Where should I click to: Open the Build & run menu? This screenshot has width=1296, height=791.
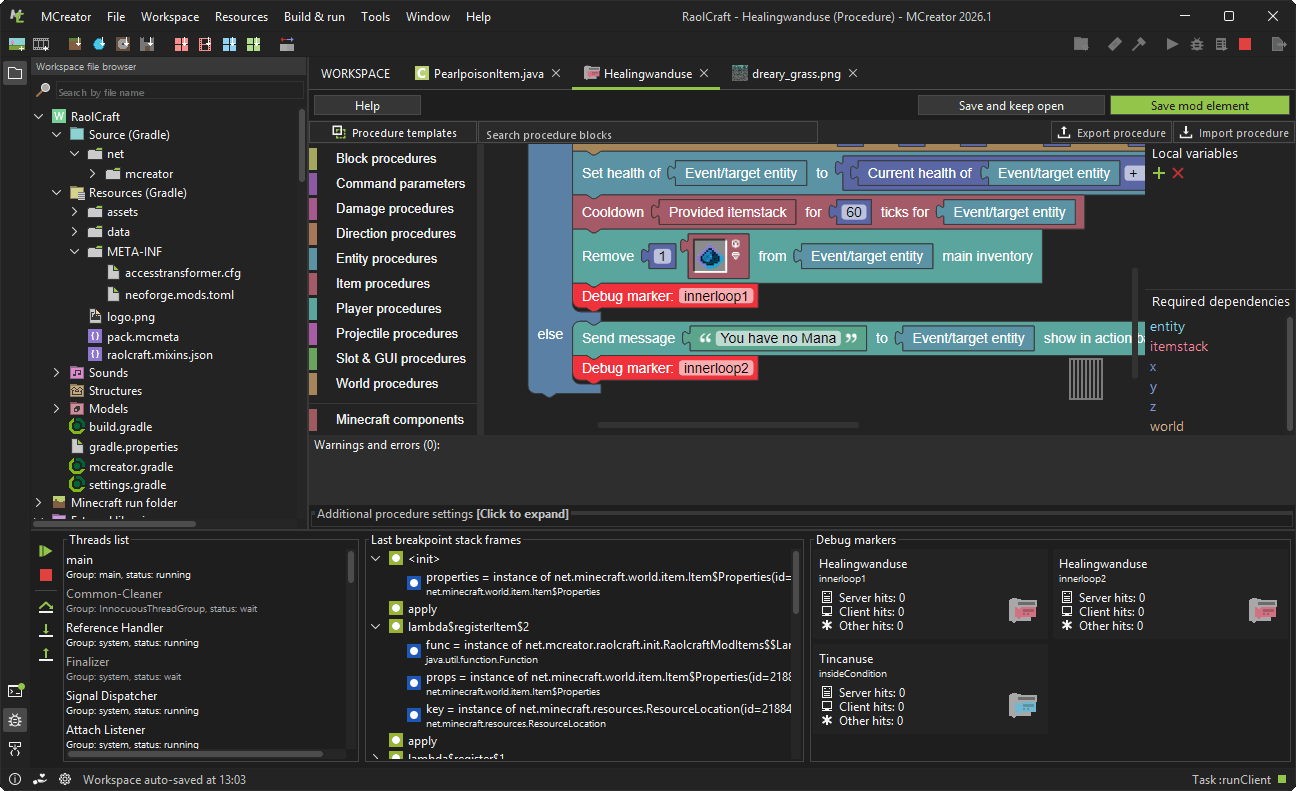[x=314, y=17]
